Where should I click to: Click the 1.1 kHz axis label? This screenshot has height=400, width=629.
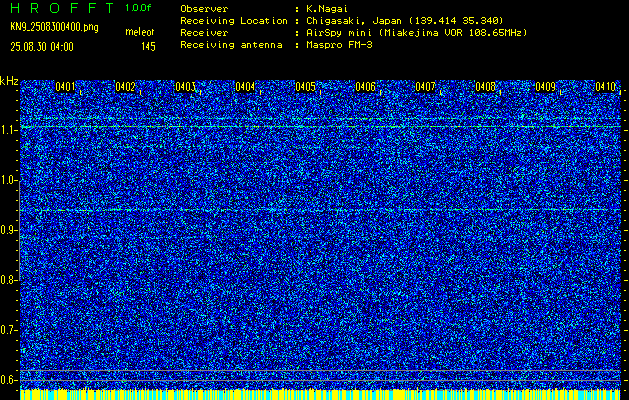coord(8,130)
